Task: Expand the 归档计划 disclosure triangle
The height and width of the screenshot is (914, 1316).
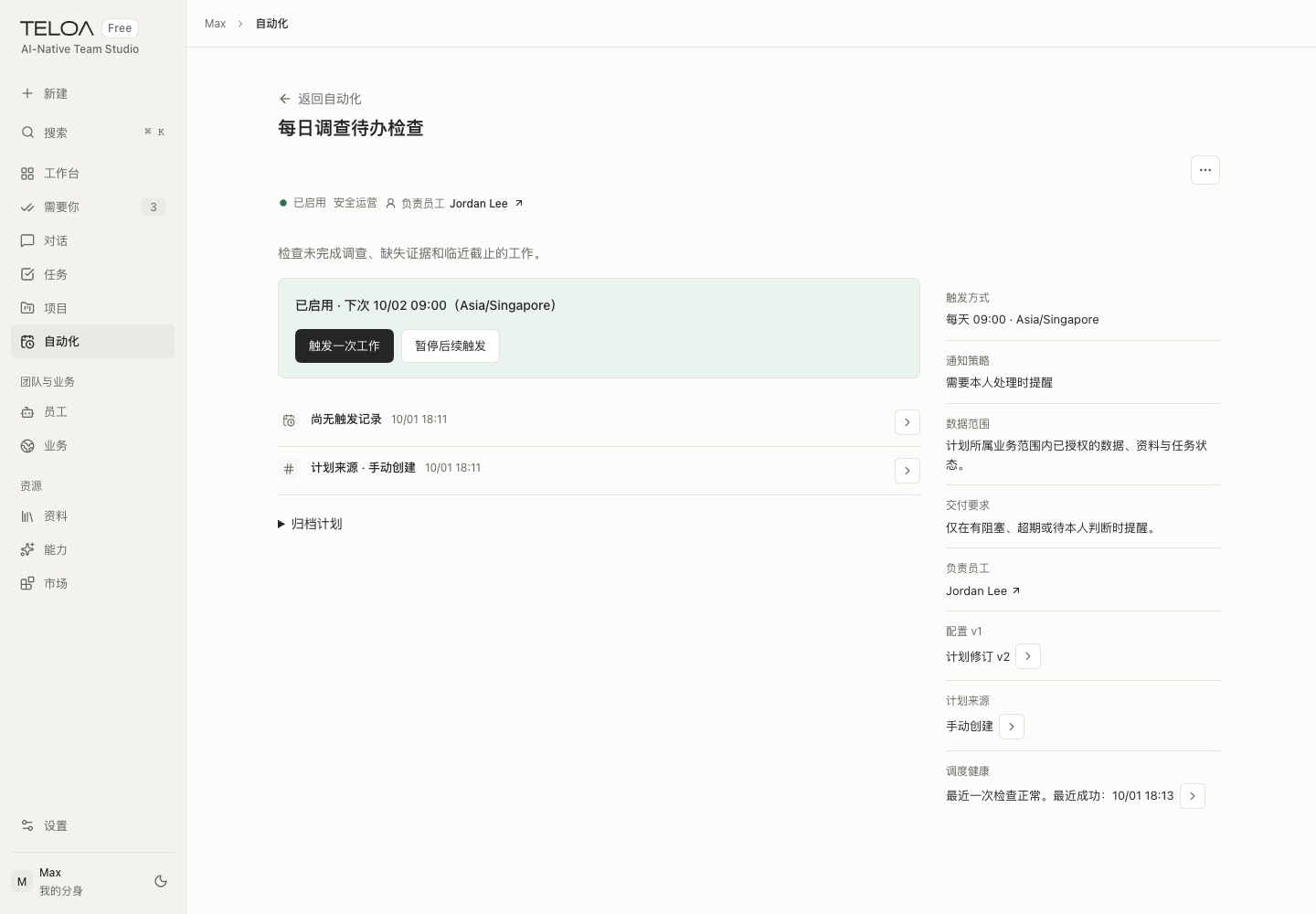Action: point(281,525)
